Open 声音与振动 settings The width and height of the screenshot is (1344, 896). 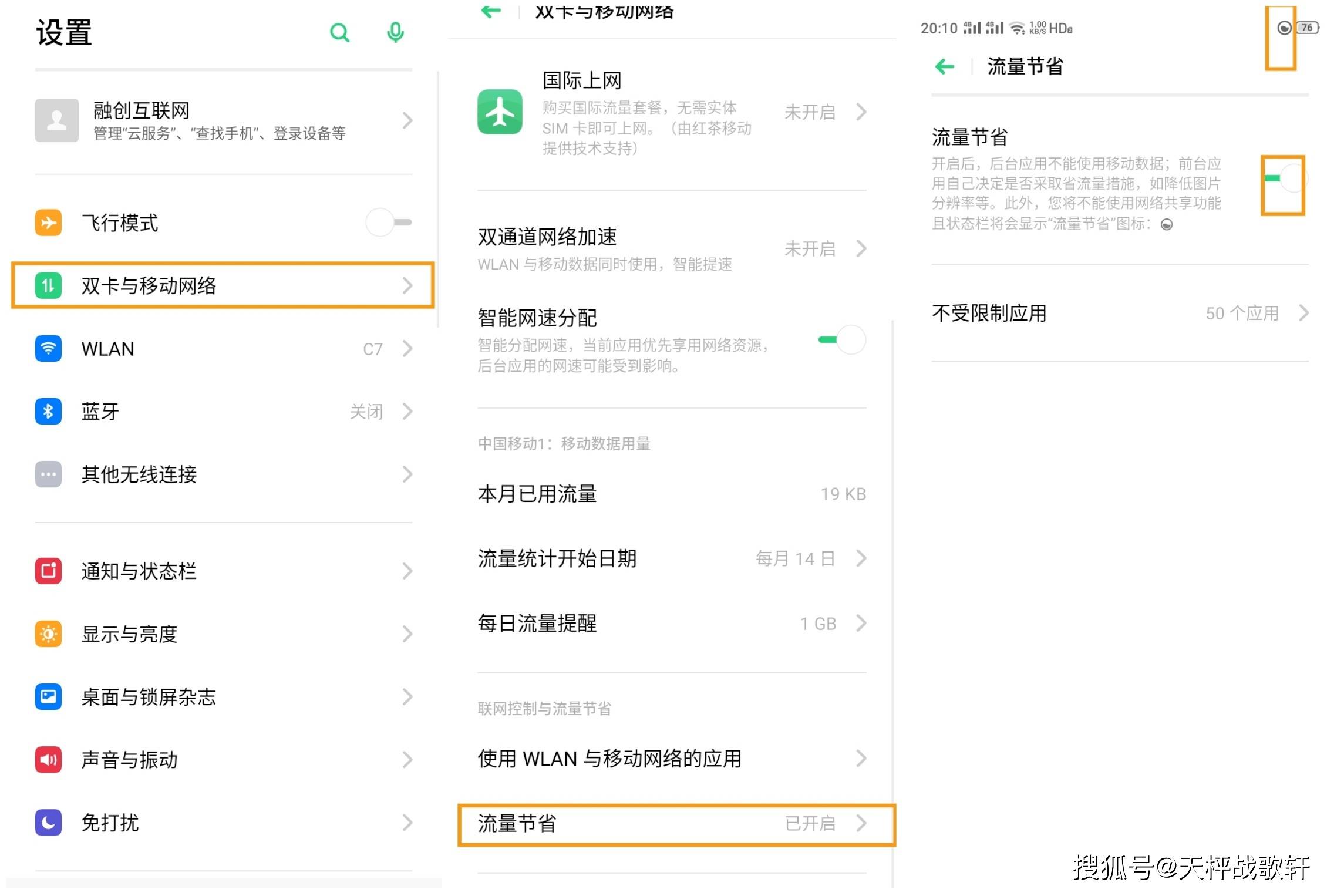tap(224, 760)
